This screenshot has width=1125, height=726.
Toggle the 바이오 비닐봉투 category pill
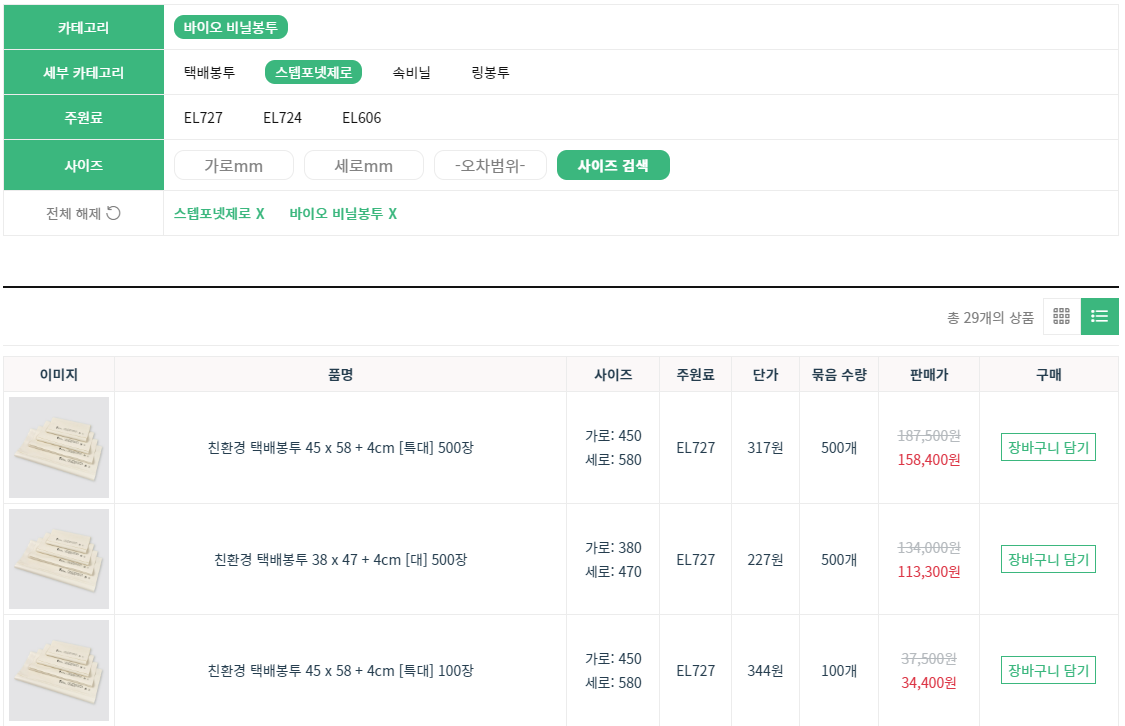[x=230, y=27]
